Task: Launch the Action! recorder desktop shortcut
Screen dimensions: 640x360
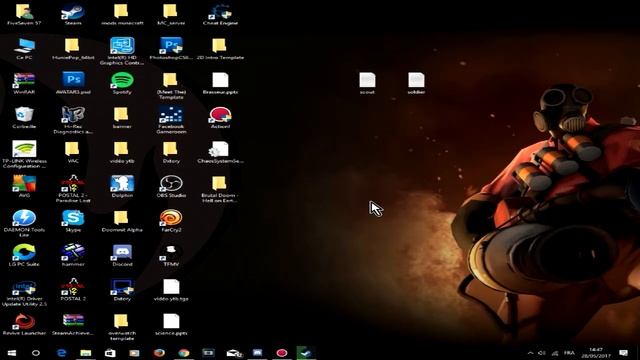Action: 220,118
